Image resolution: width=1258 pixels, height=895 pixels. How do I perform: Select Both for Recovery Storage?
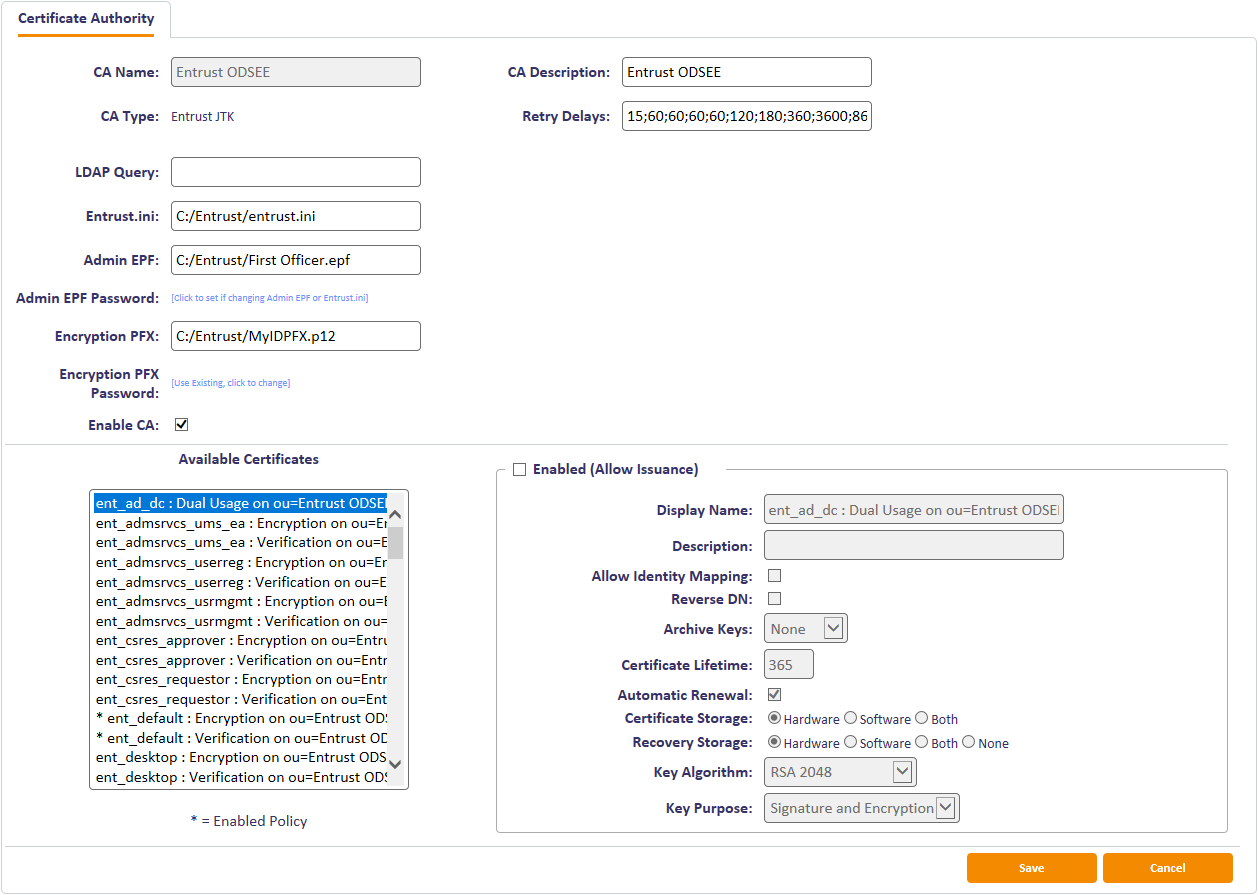point(922,742)
